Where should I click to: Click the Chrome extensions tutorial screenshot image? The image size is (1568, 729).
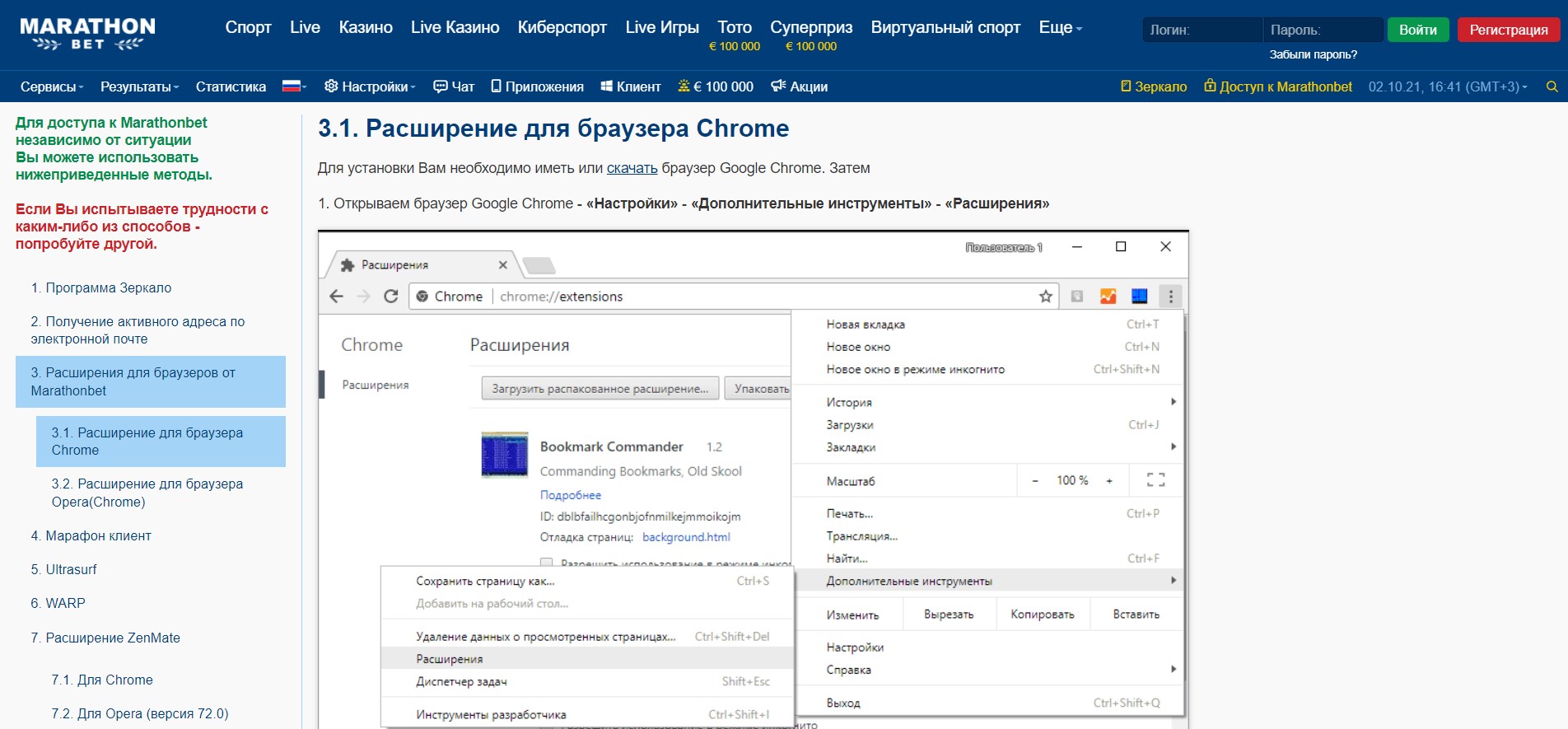(754, 479)
